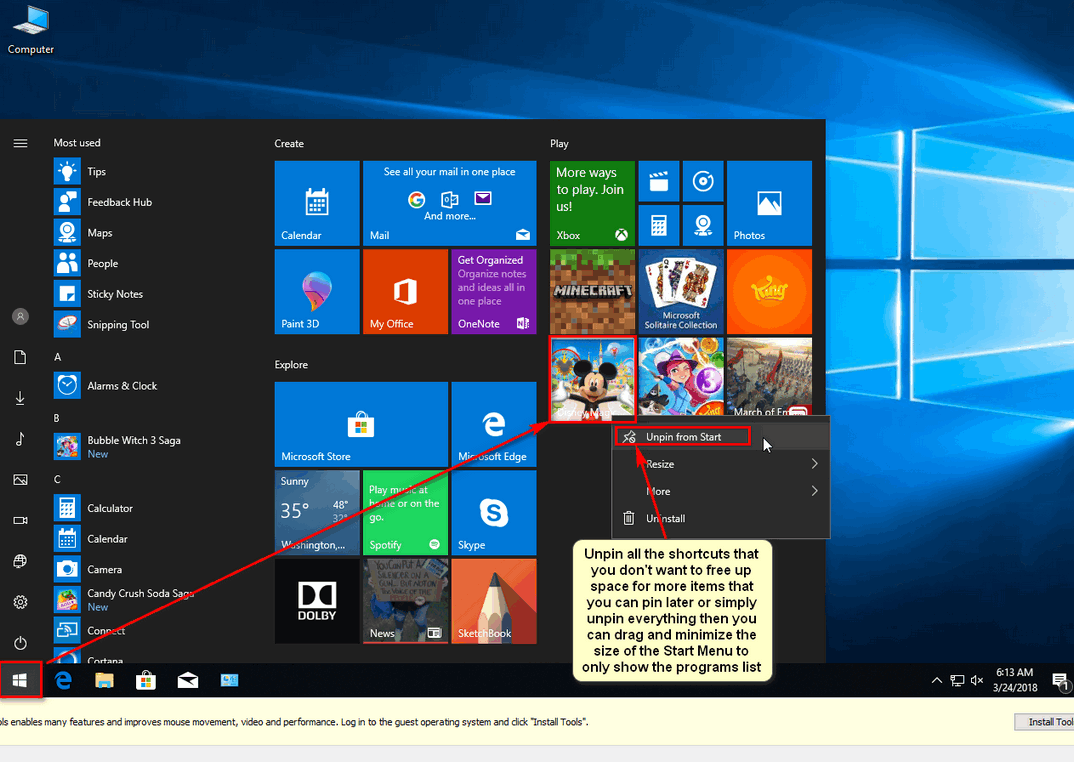Viewport: 1074px width, 762px height.
Task: Open the Store icon on the taskbar
Action: pos(146,680)
